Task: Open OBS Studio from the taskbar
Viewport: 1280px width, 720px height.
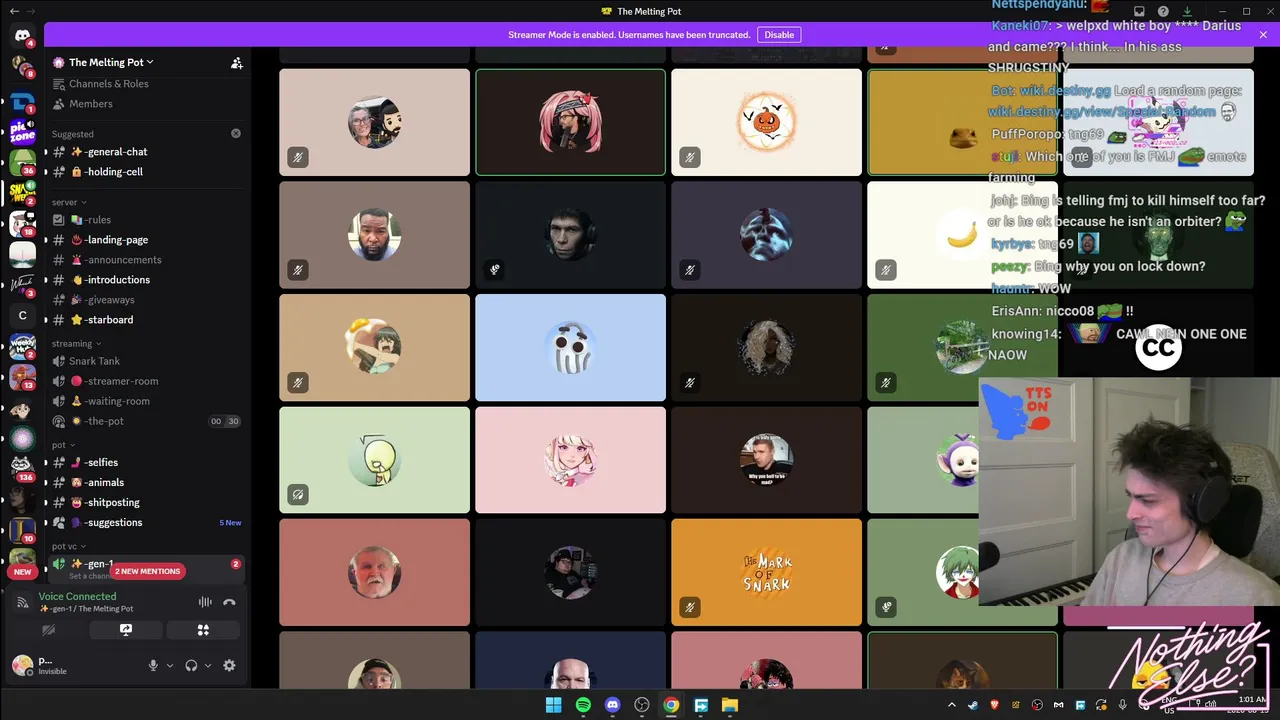Action: tap(642, 705)
